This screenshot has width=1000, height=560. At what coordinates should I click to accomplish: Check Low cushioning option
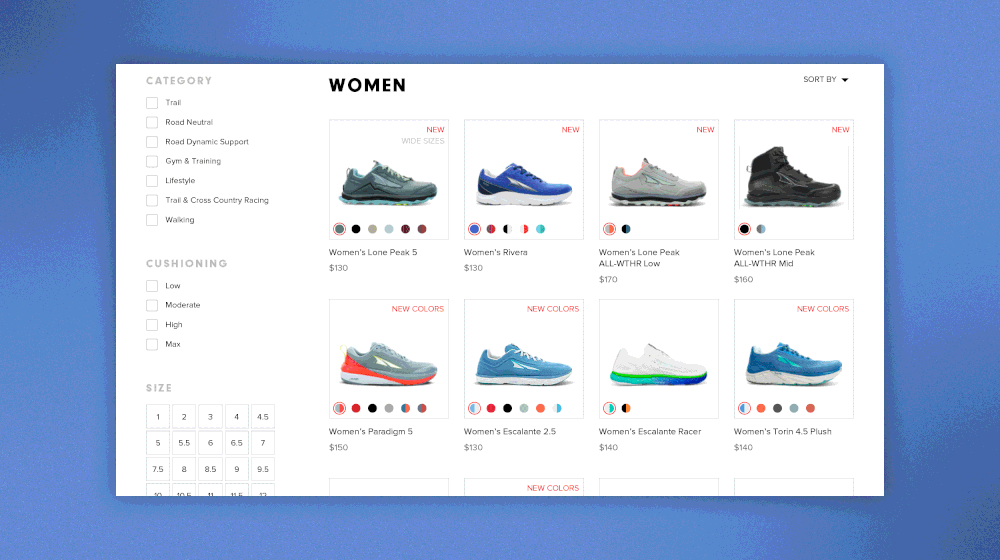[x=152, y=286]
